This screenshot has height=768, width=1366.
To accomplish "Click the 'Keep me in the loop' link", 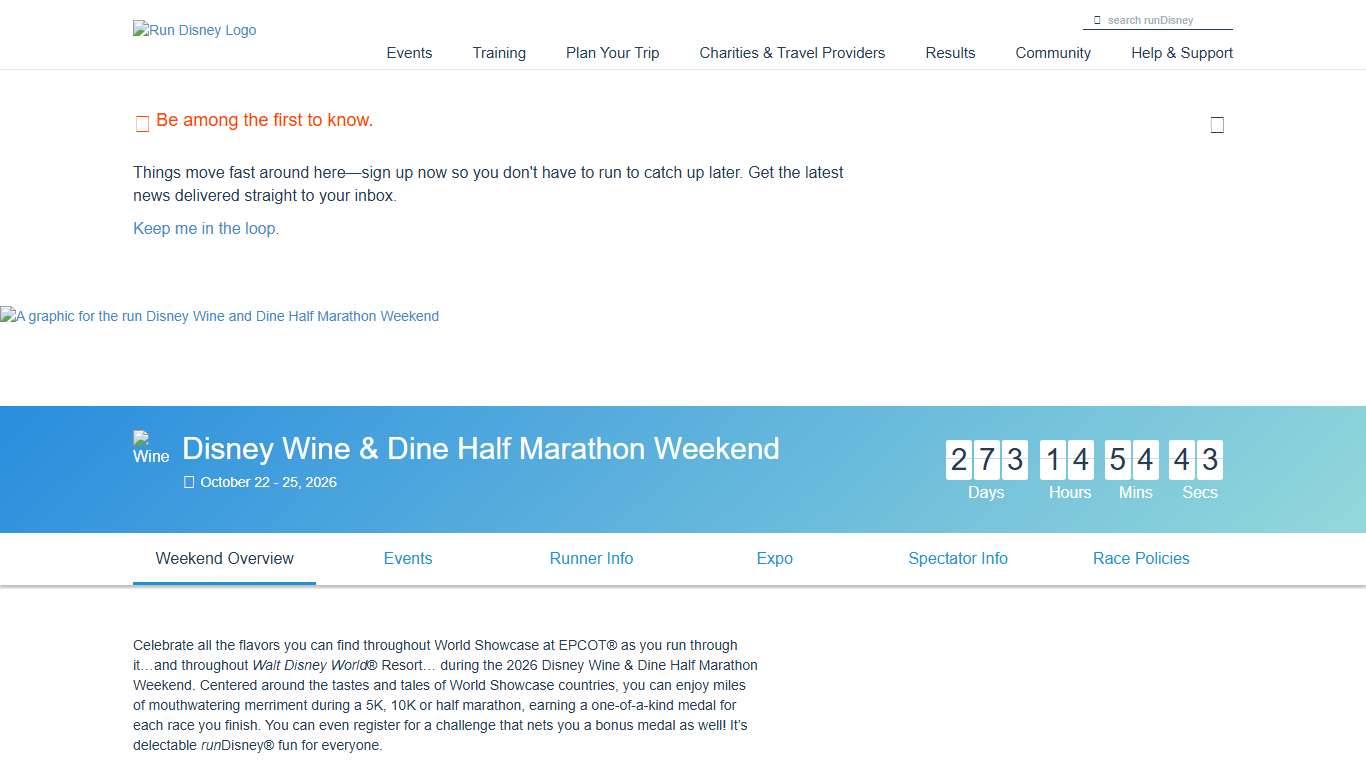I will pyautogui.click(x=205, y=228).
